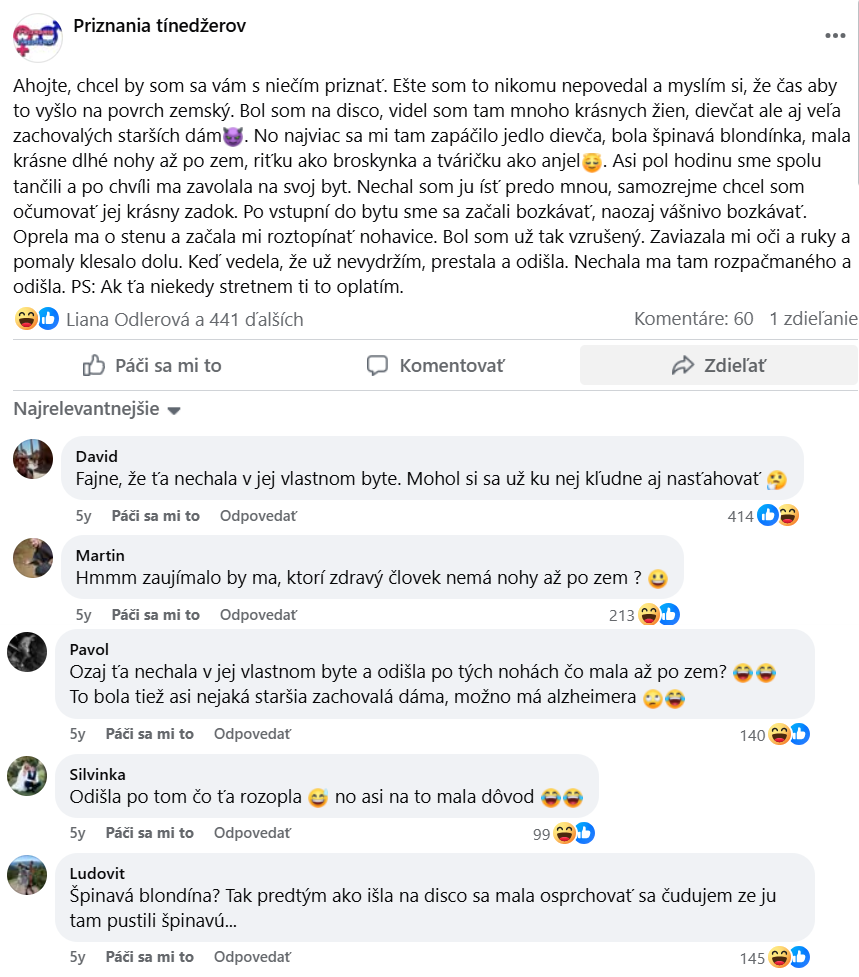Image resolution: width=859 pixels, height=977 pixels.
Task: Click Martin's profile picture
Action: [33, 558]
